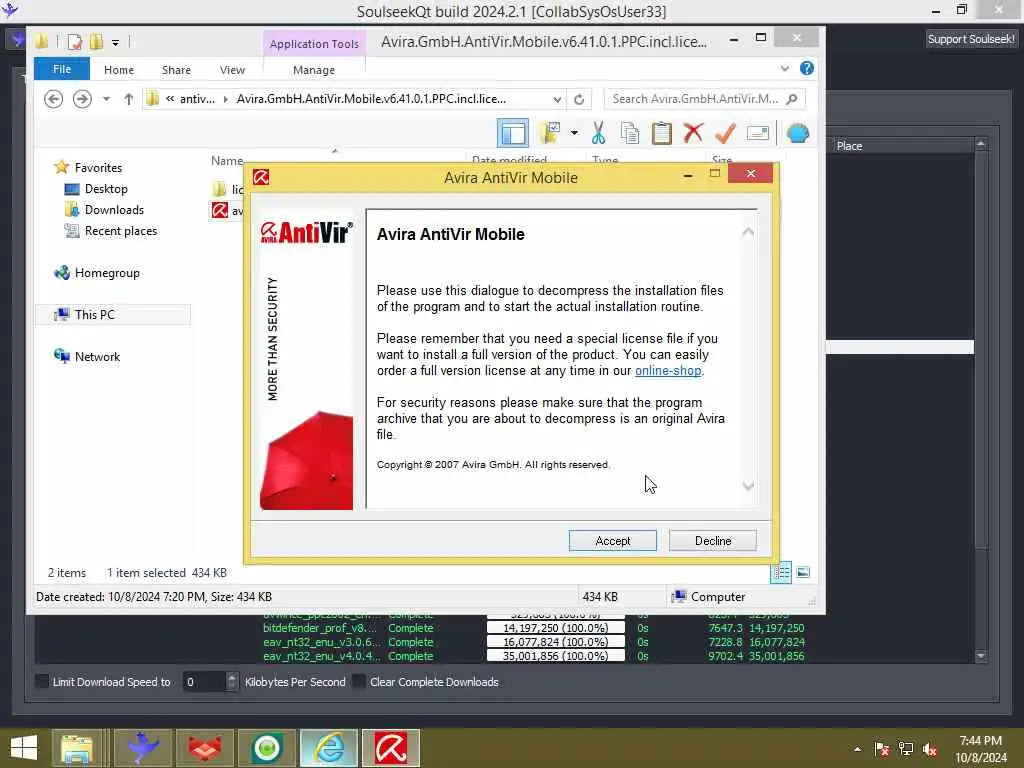The image size is (1024, 768).
Task: Open the Manage ribbon tab
Action: click(314, 70)
